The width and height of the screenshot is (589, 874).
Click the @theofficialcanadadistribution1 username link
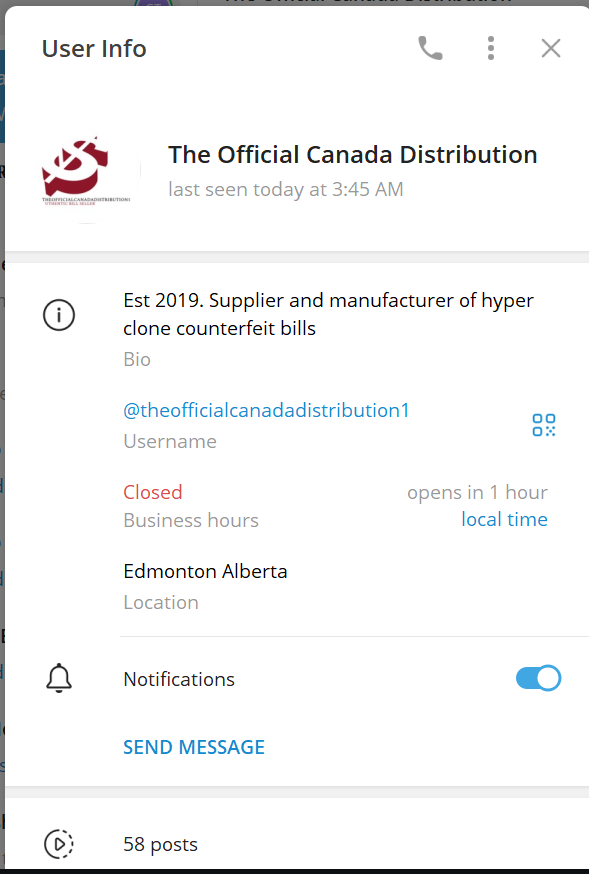coord(266,410)
